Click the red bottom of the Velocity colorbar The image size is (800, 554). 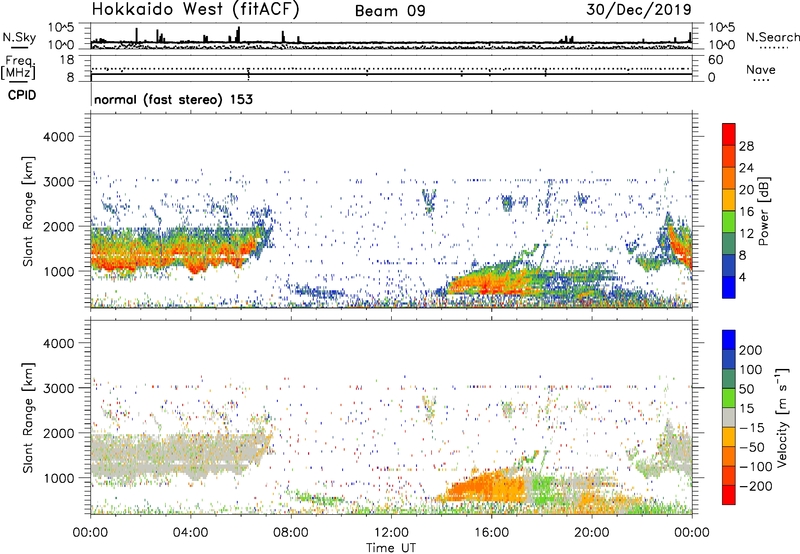point(729,495)
